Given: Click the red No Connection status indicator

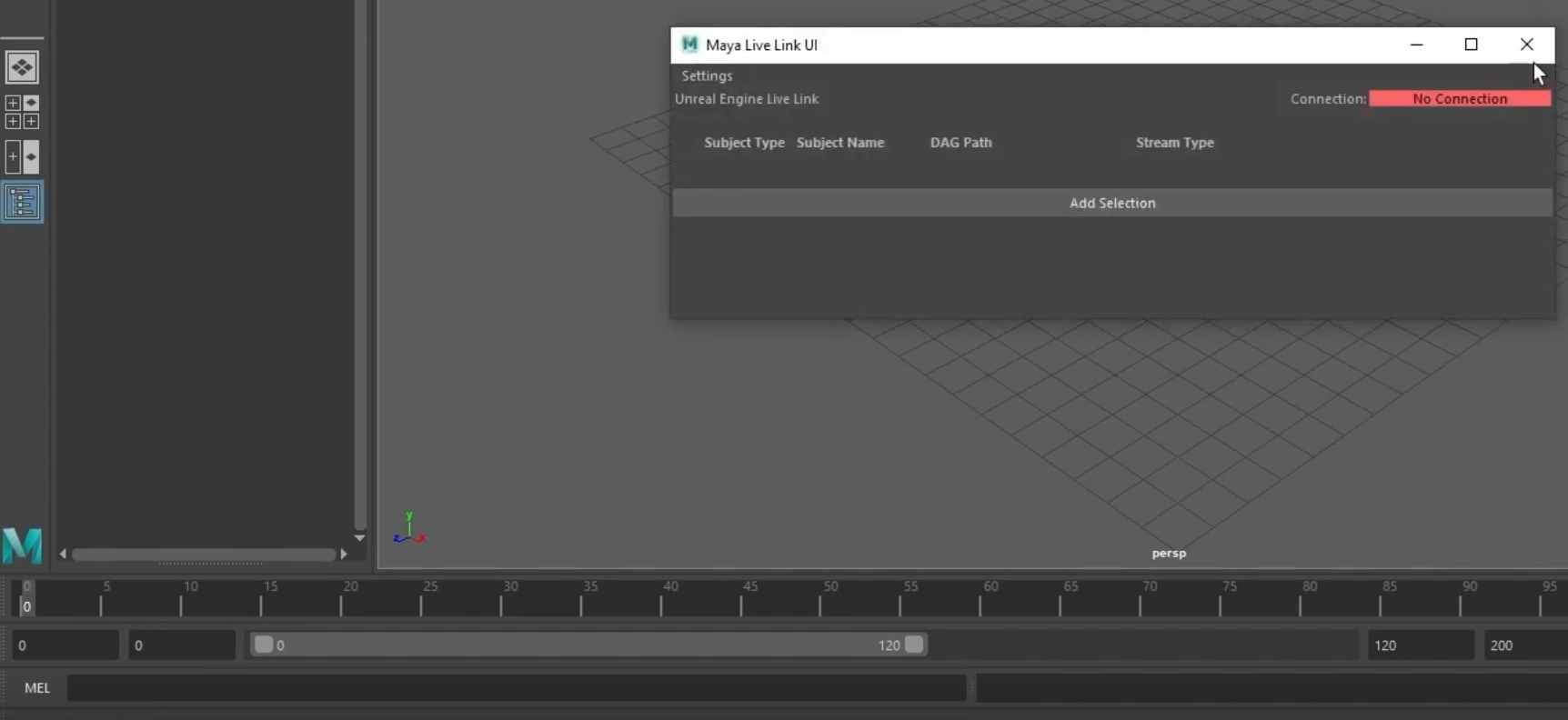Looking at the screenshot, I should pyautogui.click(x=1460, y=98).
